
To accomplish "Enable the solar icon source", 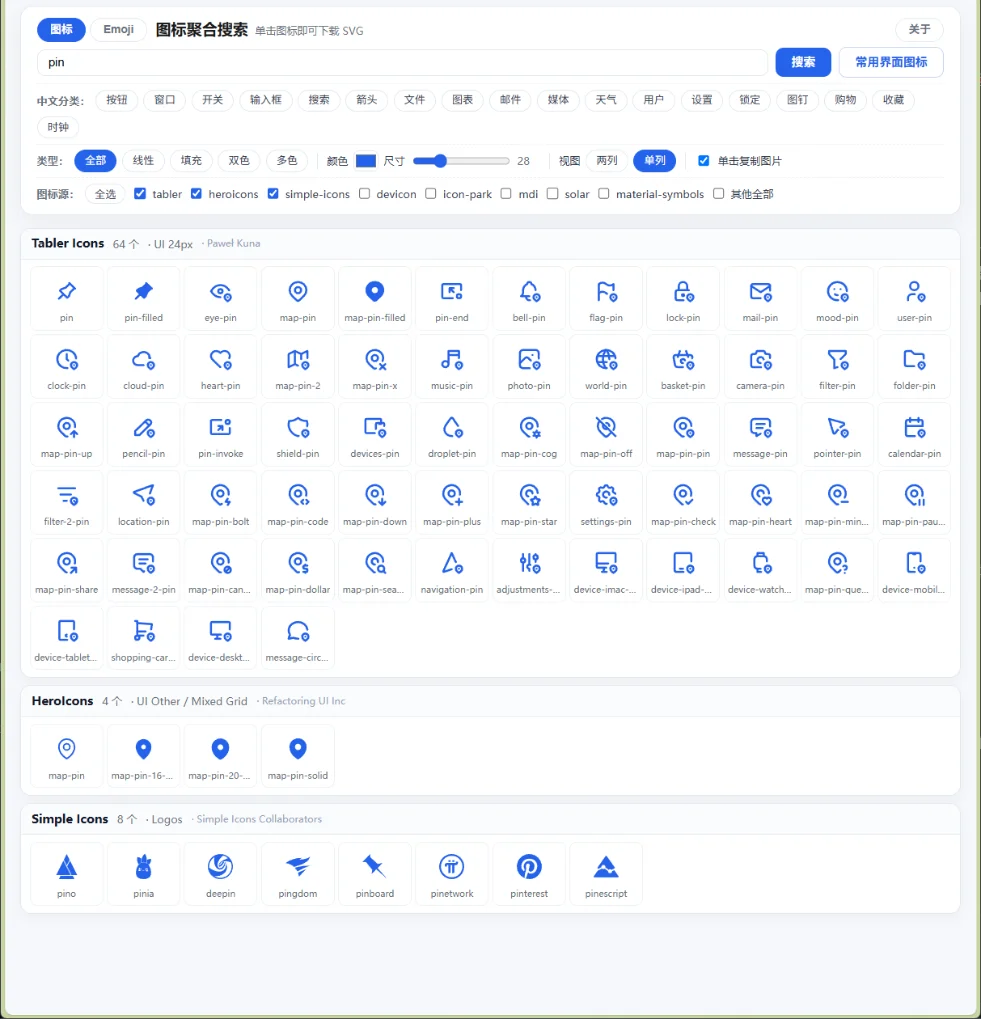I will tap(552, 194).
